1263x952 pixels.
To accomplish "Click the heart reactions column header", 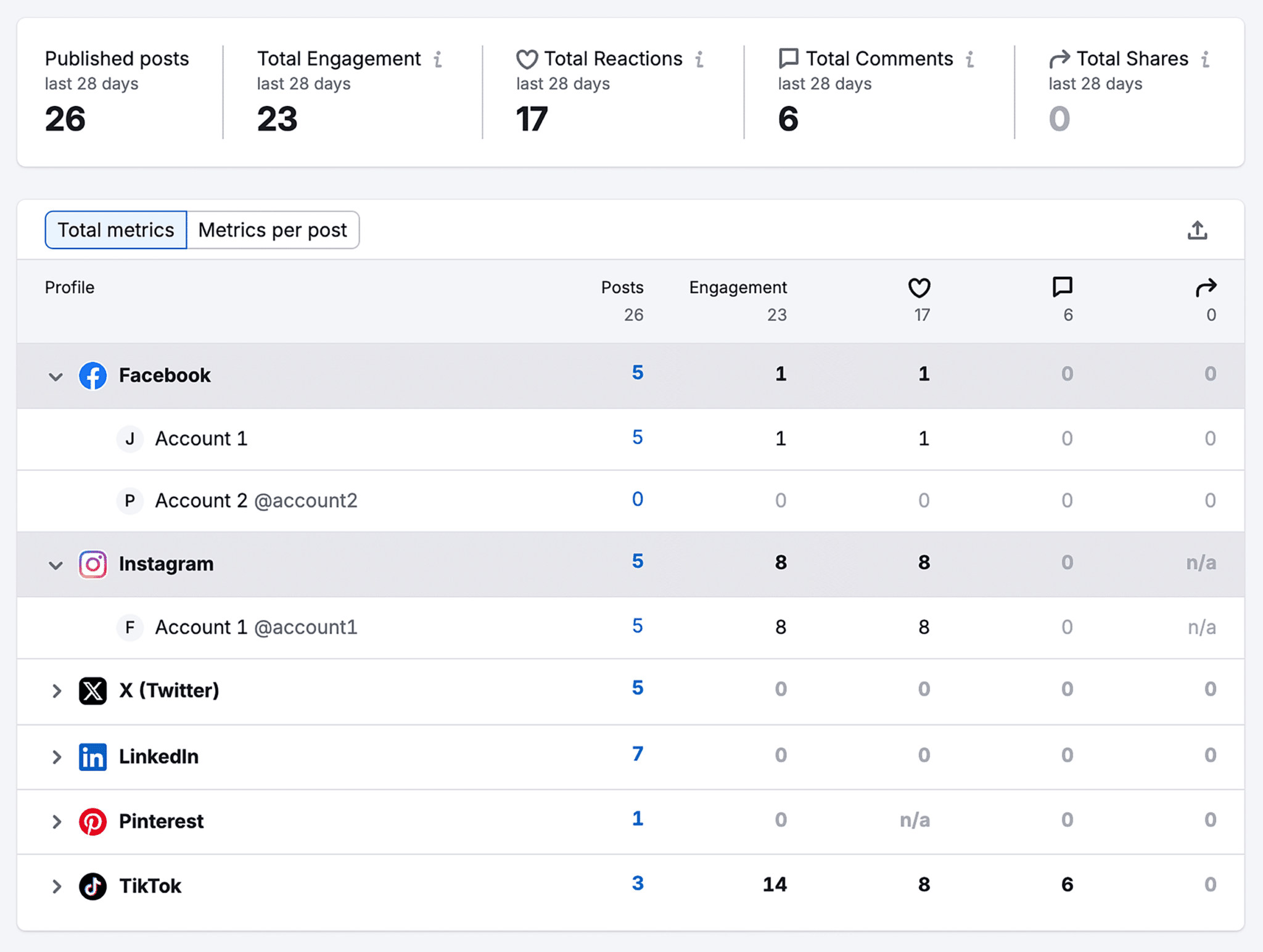I will tap(919, 287).
